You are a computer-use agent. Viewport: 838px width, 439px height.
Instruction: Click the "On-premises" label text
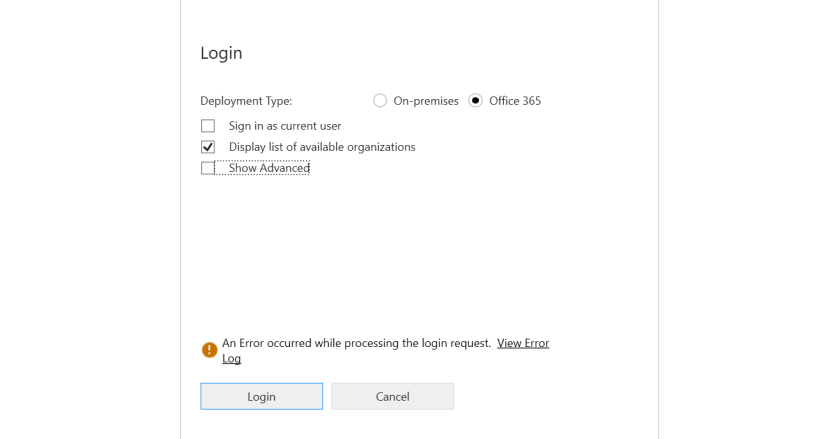[426, 101]
